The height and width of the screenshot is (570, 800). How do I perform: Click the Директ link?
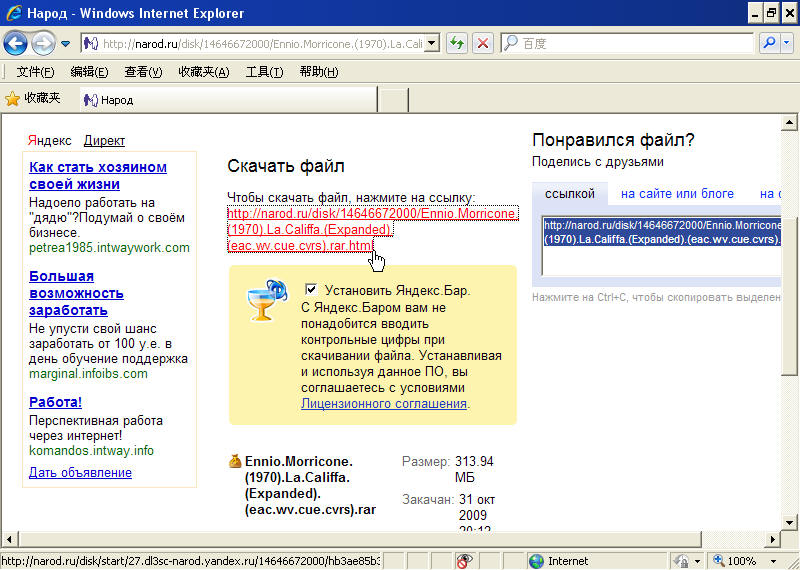tap(104, 141)
